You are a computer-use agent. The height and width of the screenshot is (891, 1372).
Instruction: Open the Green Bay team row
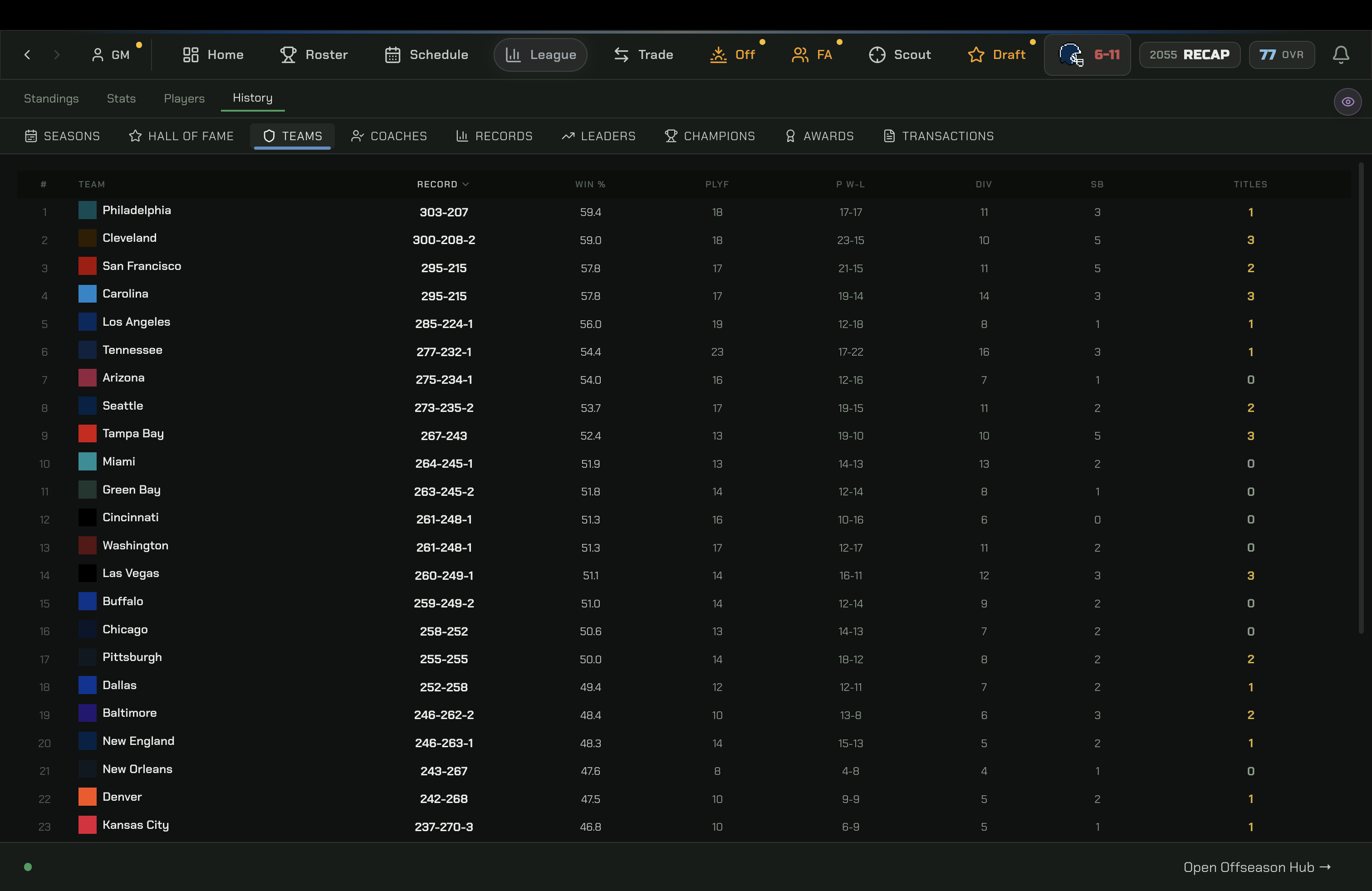point(684,492)
